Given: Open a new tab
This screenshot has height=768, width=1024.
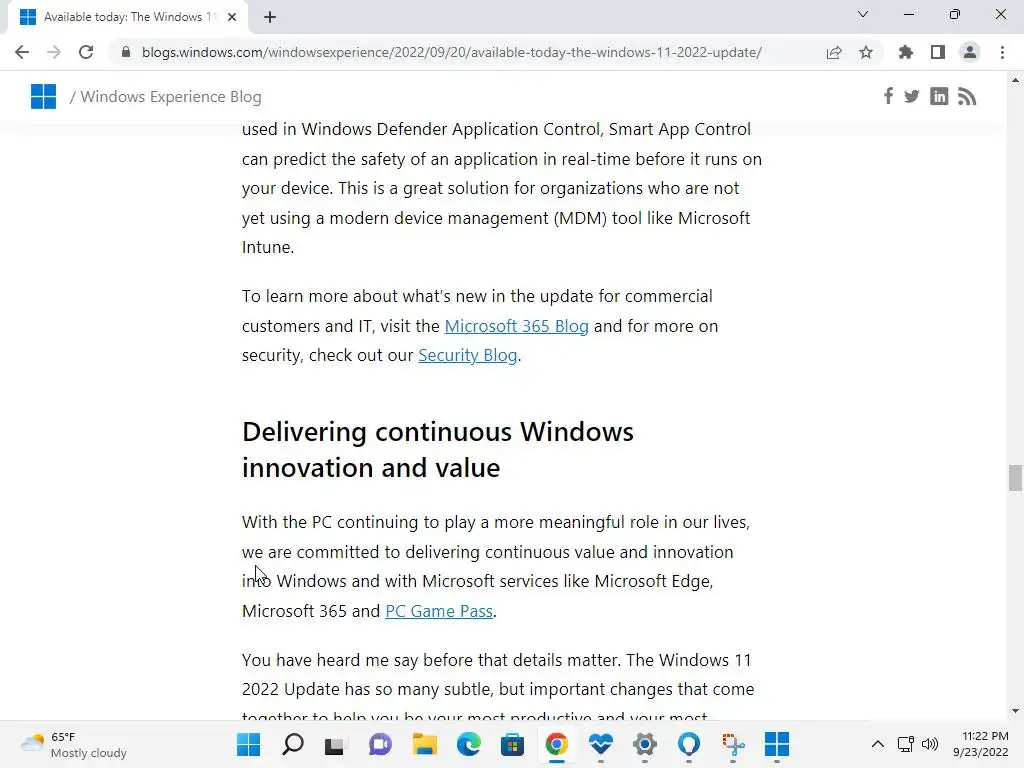Looking at the screenshot, I should coord(270,17).
